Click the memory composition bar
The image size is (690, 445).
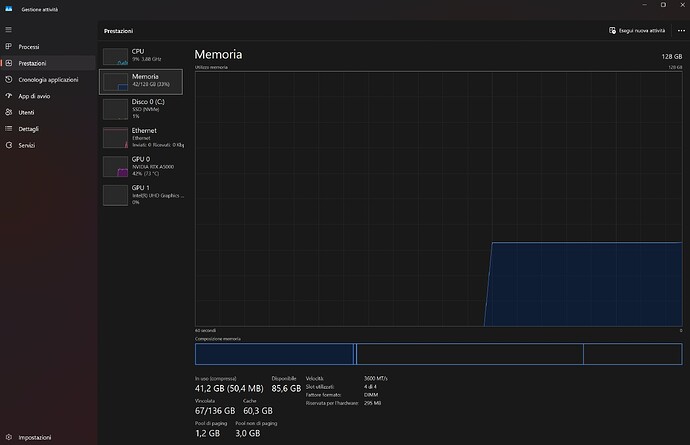pos(438,354)
